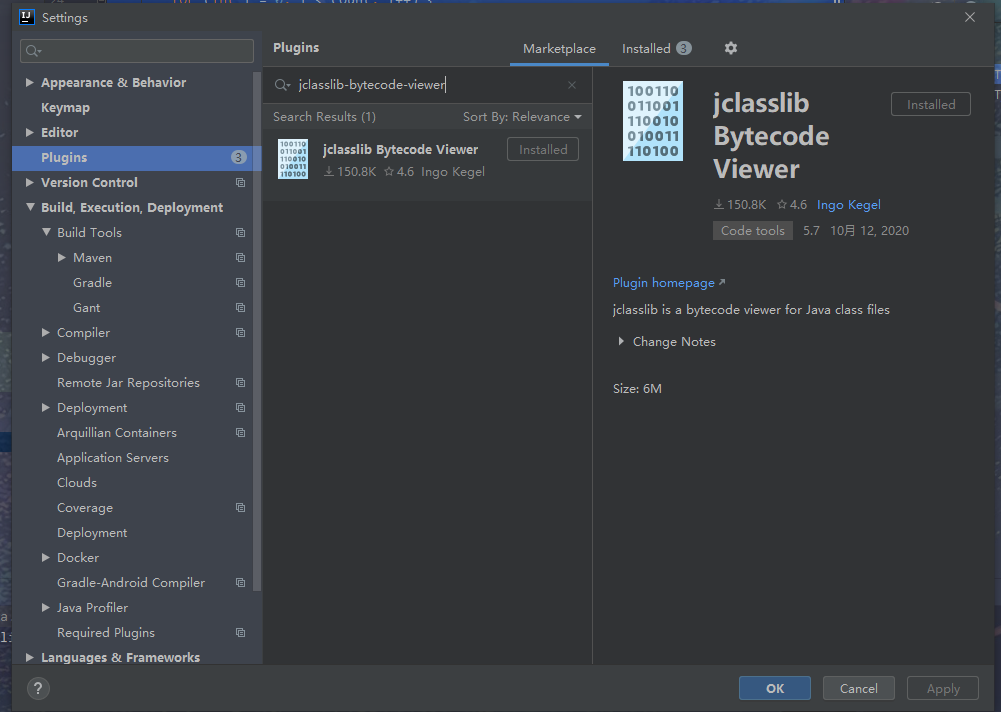Open the plugin search history magnifier

(x=282, y=85)
